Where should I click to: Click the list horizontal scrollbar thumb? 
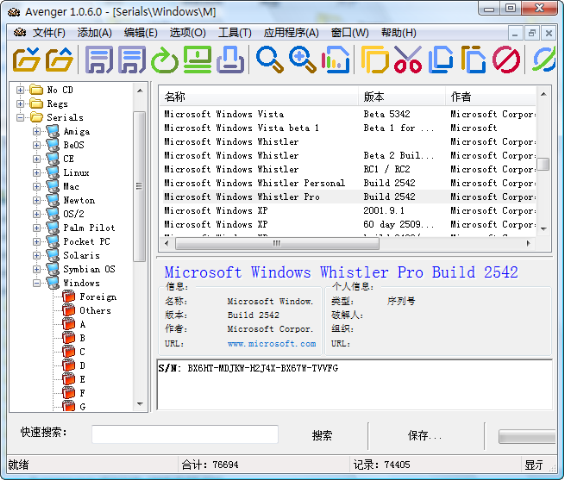click(x=277, y=243)
